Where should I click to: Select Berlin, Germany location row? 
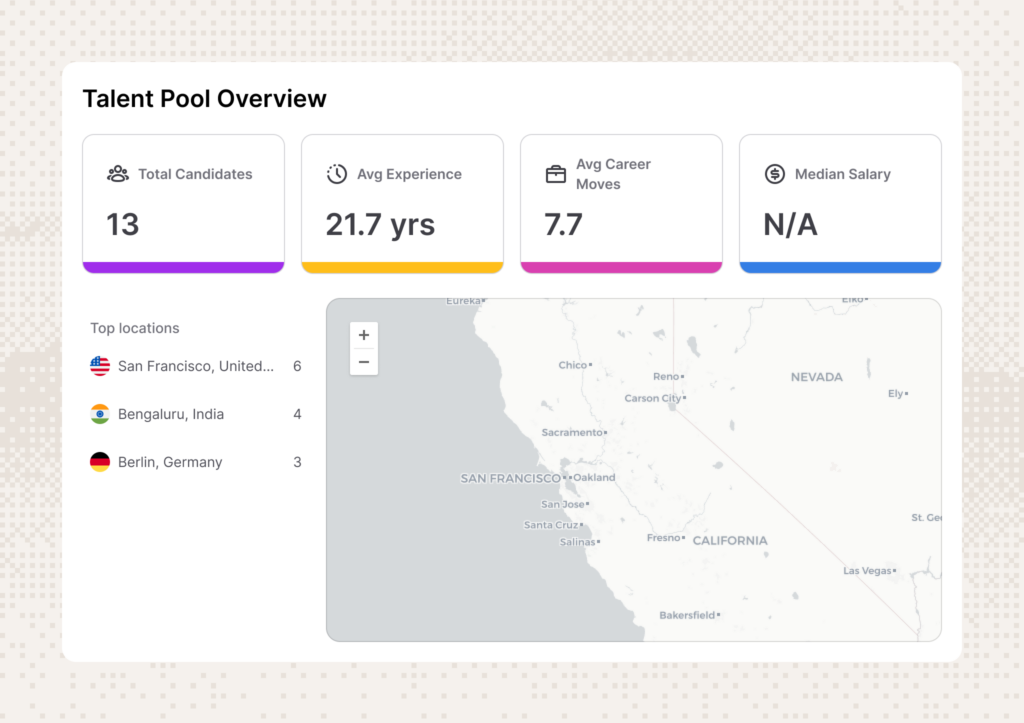point(196,462)
